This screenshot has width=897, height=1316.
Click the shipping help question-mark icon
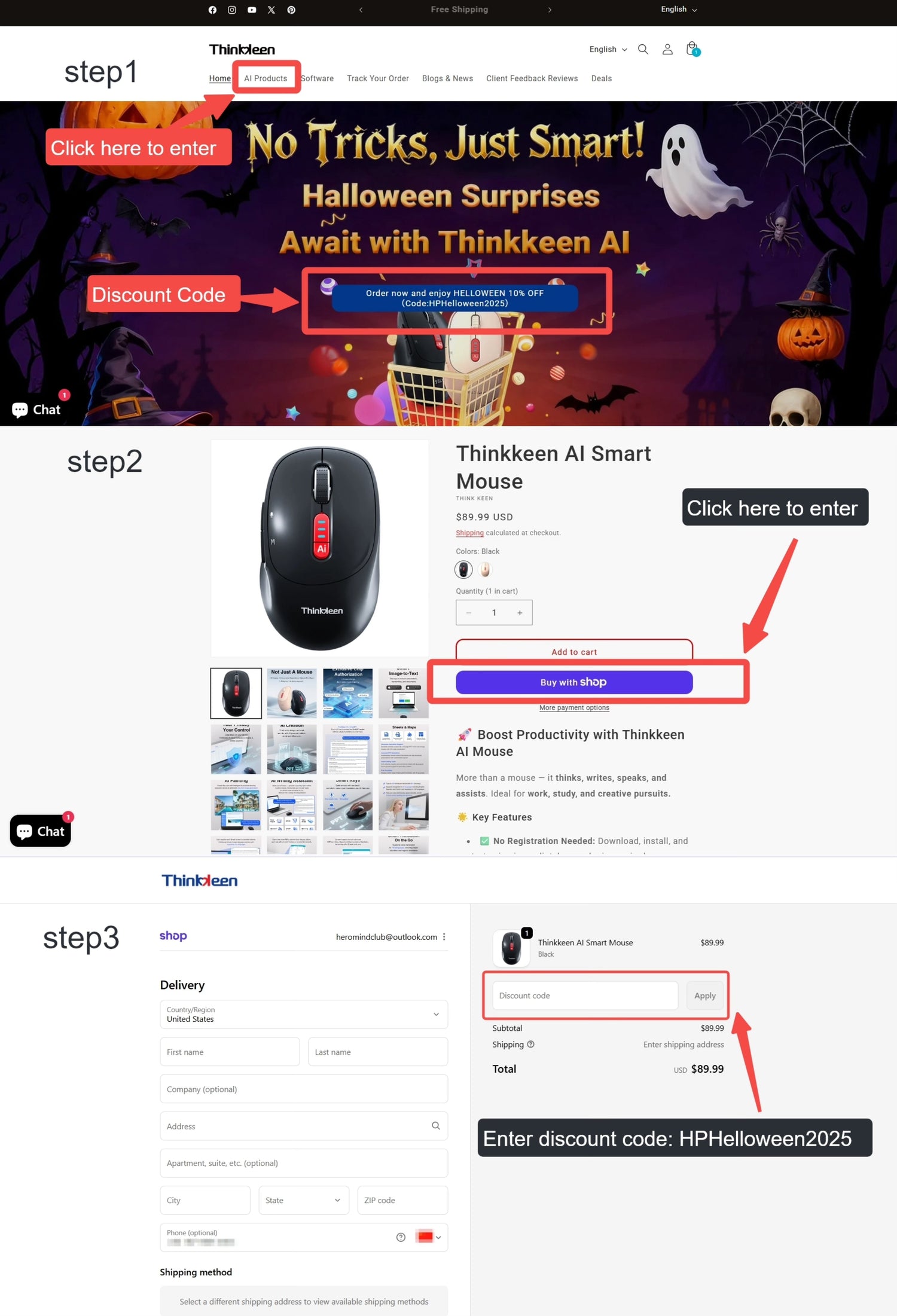tap(530, 1044)
